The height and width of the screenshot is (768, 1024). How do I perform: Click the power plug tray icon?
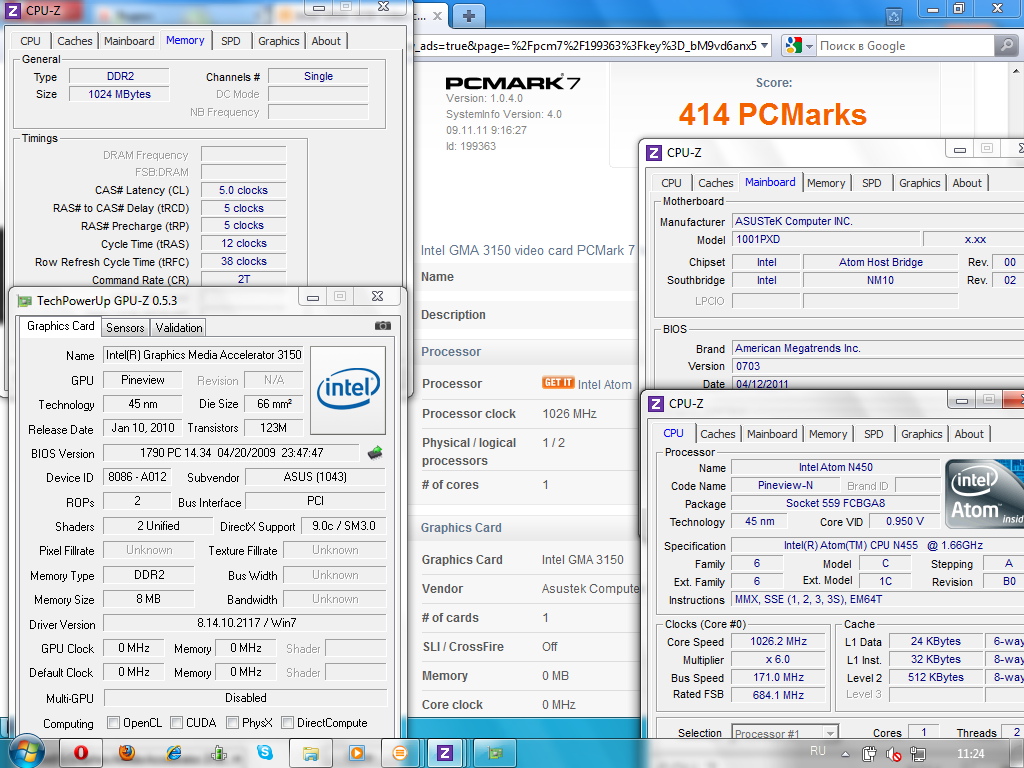coord(869,754)
